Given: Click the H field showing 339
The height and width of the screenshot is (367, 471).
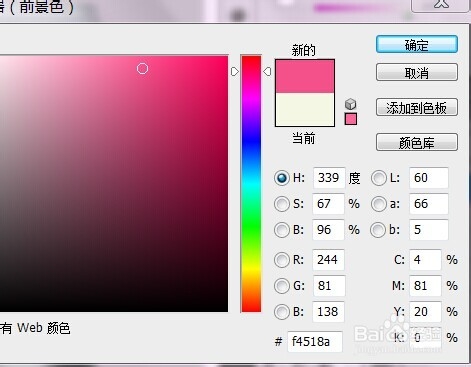Looking at the screenshot, I should pos(329,178).
